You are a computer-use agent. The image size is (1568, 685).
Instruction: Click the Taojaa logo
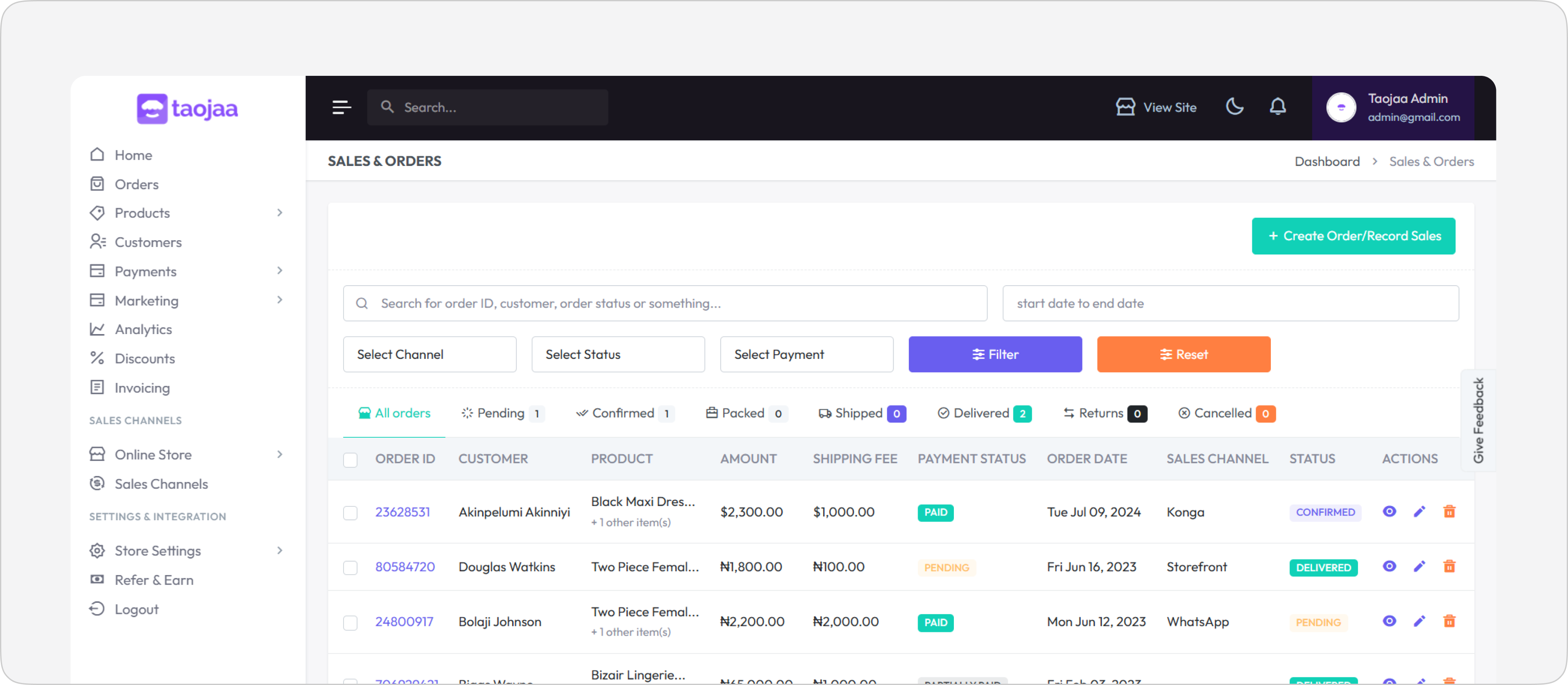pyautogui.click(x=187, y=108)
